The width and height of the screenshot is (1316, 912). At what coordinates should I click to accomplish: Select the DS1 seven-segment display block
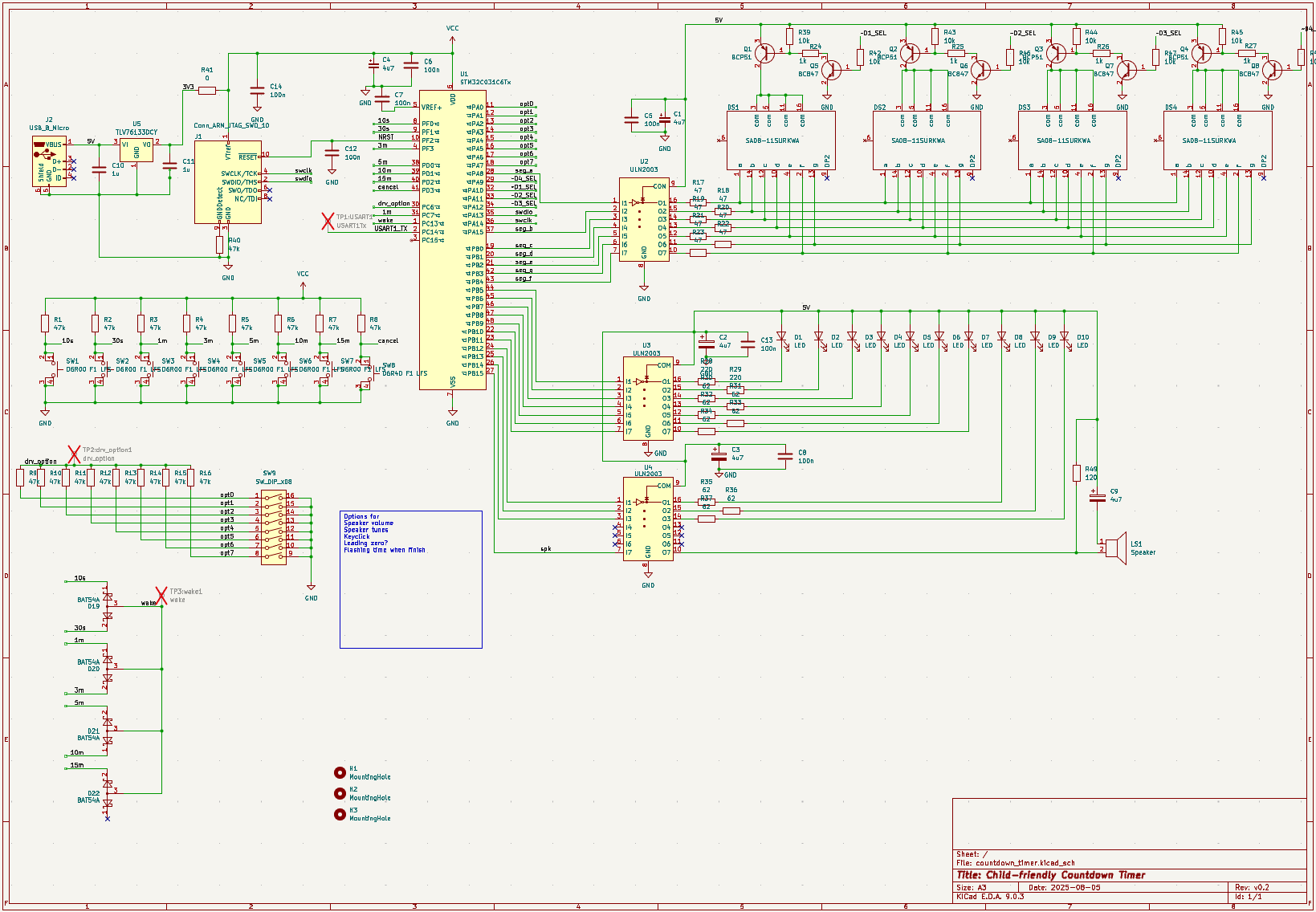[x=780, y=140]
